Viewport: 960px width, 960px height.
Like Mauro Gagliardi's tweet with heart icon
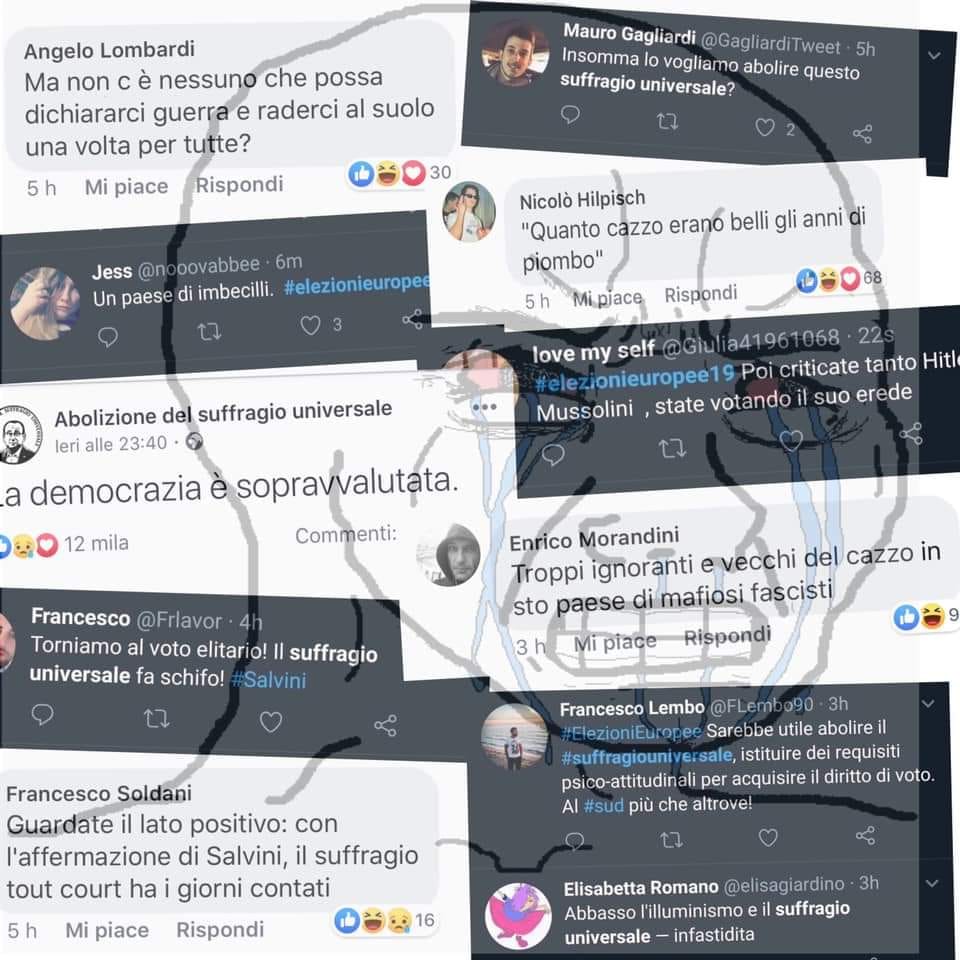click(765, 127)
